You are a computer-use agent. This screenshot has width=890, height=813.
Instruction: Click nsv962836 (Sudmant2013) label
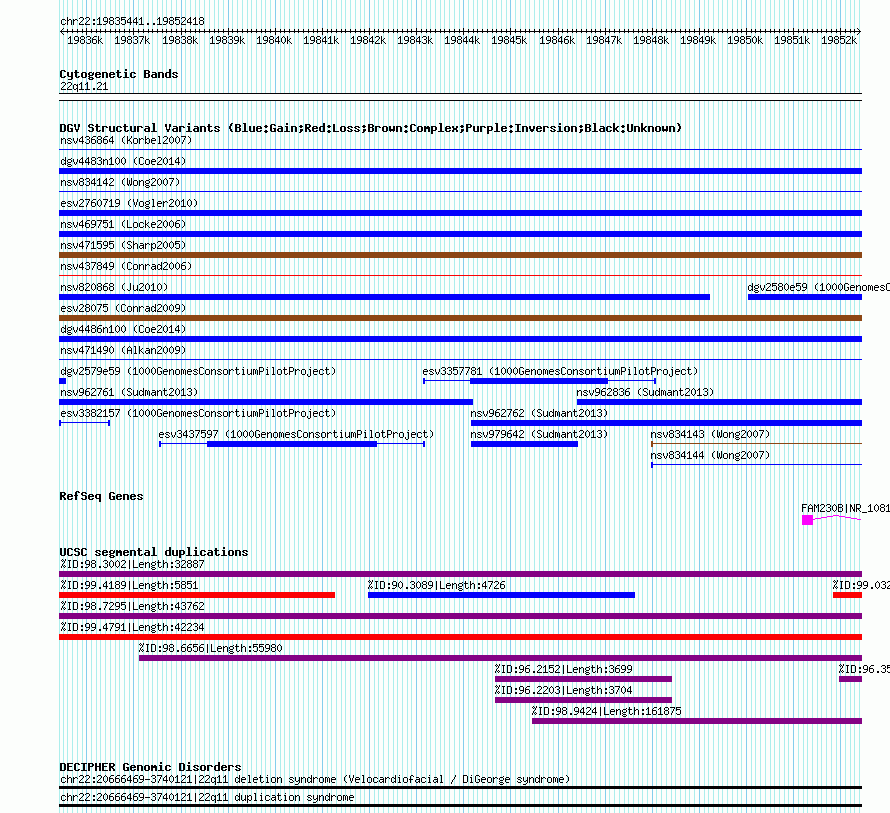tap(645, 392)
